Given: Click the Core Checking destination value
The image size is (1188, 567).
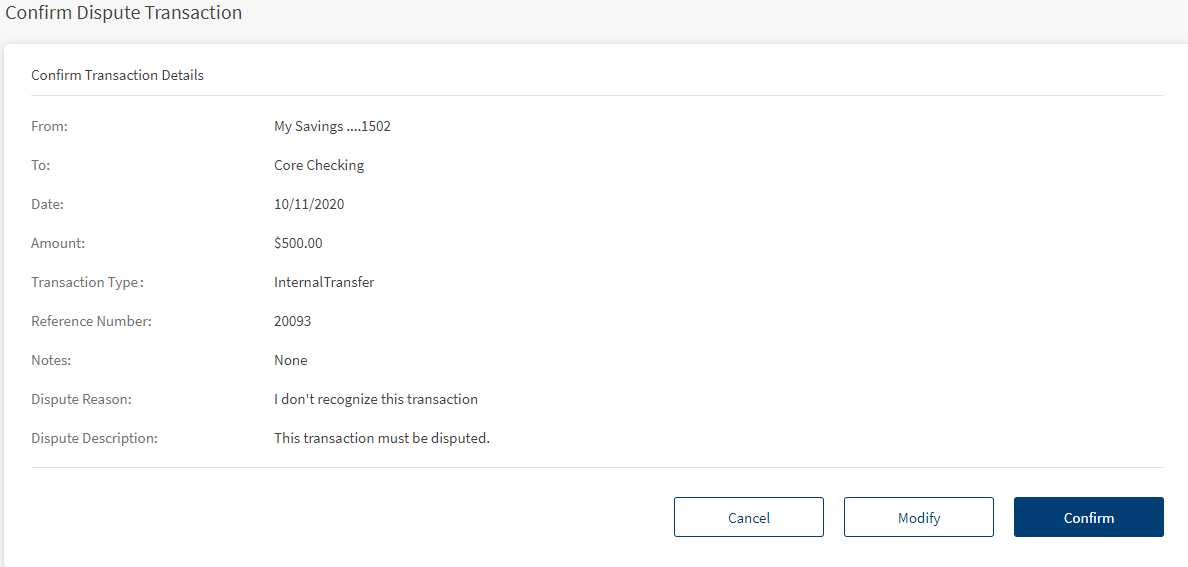Looking at the screenshot, I should 319,166.
